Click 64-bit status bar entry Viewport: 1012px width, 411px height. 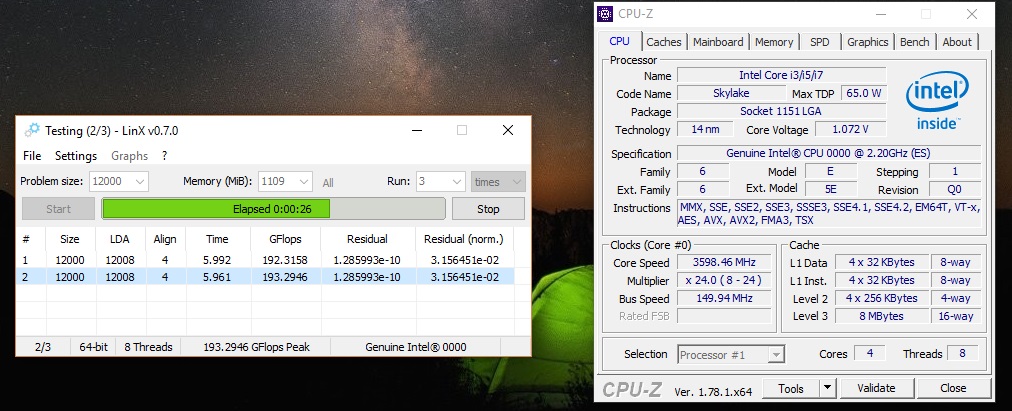tap(94, 346)
